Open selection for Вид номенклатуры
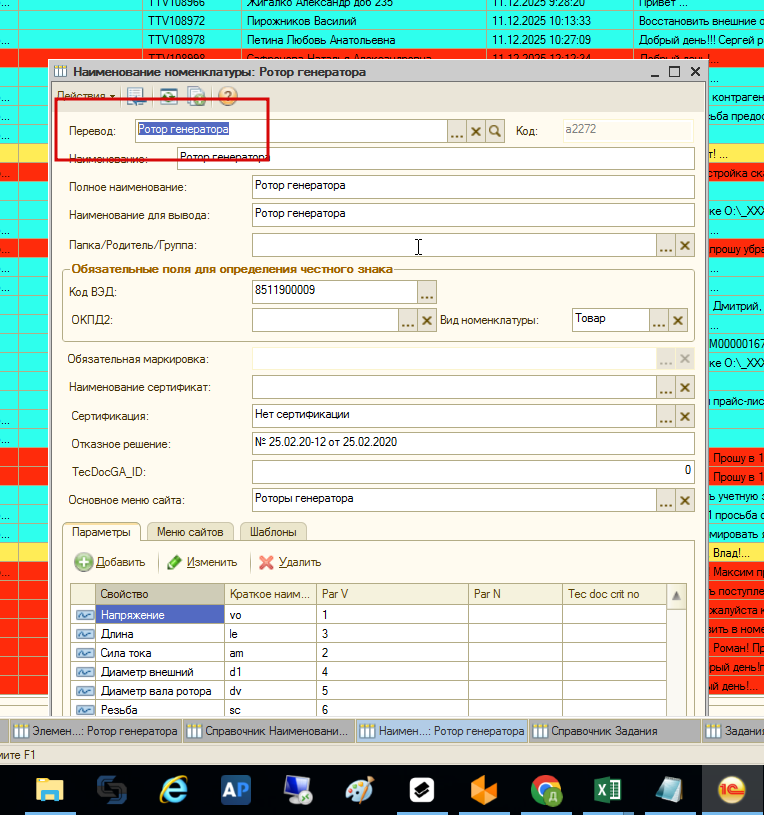Screen dimensions: 764x815 click(x=658, y=320)
